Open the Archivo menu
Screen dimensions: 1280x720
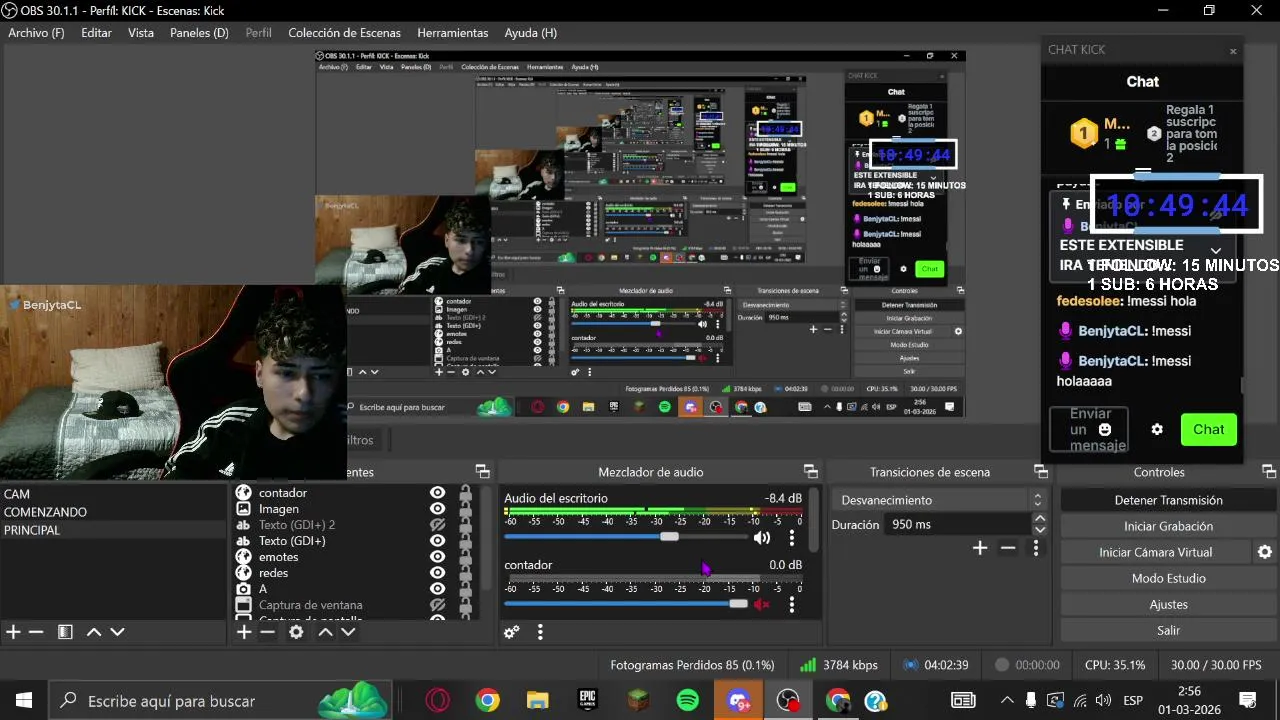pos(36,33)
